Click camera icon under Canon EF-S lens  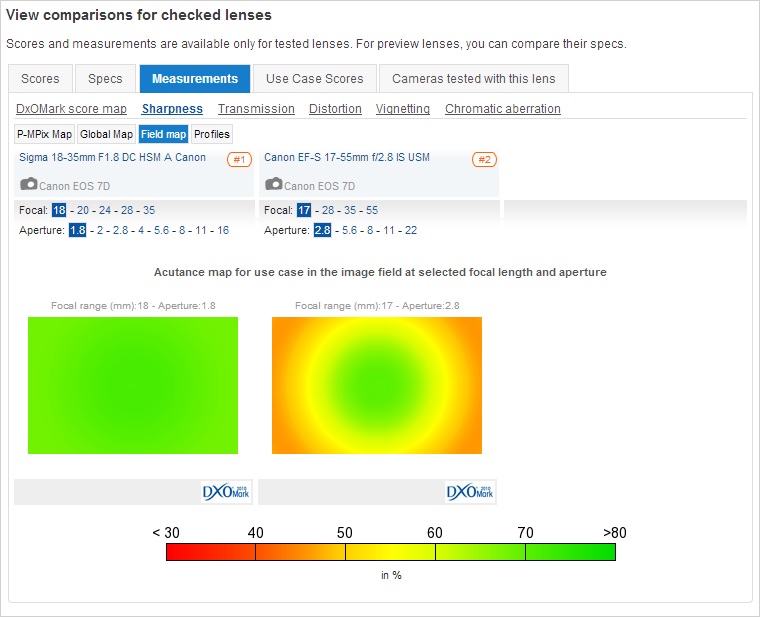(274, 184)
